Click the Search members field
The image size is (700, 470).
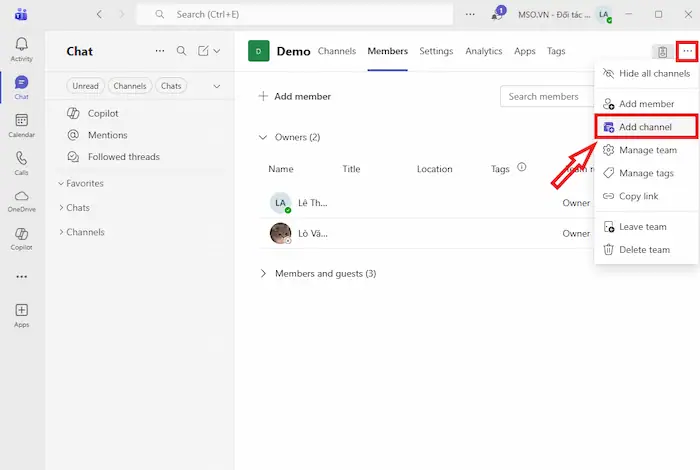[x=545, y=96]
